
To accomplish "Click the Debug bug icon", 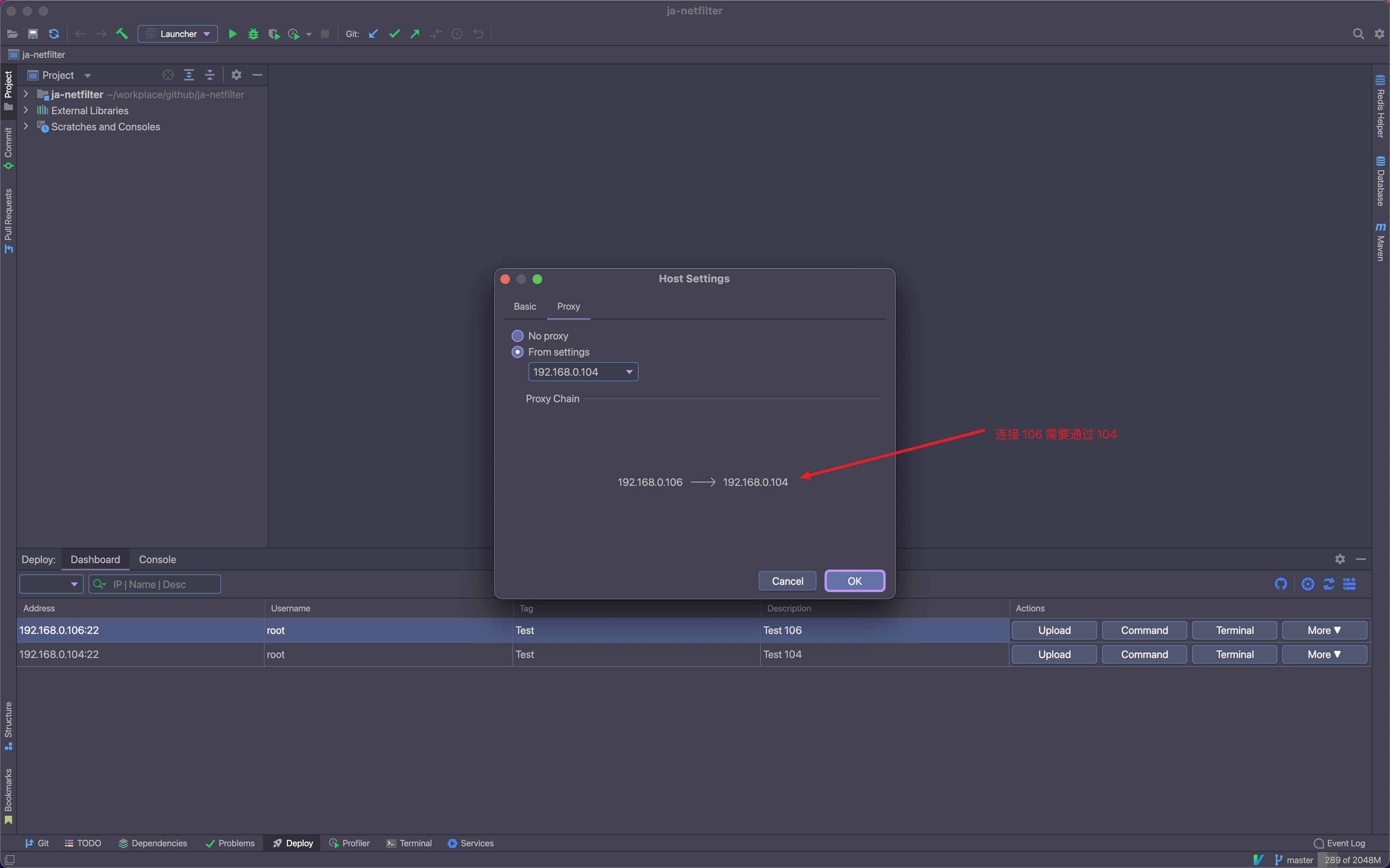I will 253,34.
